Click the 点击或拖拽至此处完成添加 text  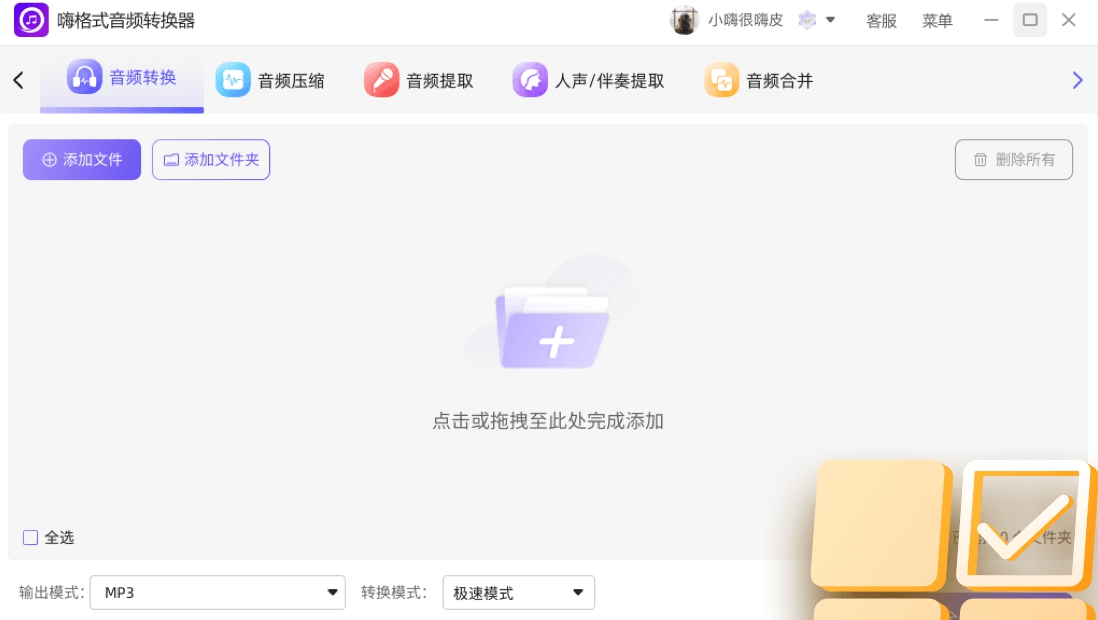(548, 421)
